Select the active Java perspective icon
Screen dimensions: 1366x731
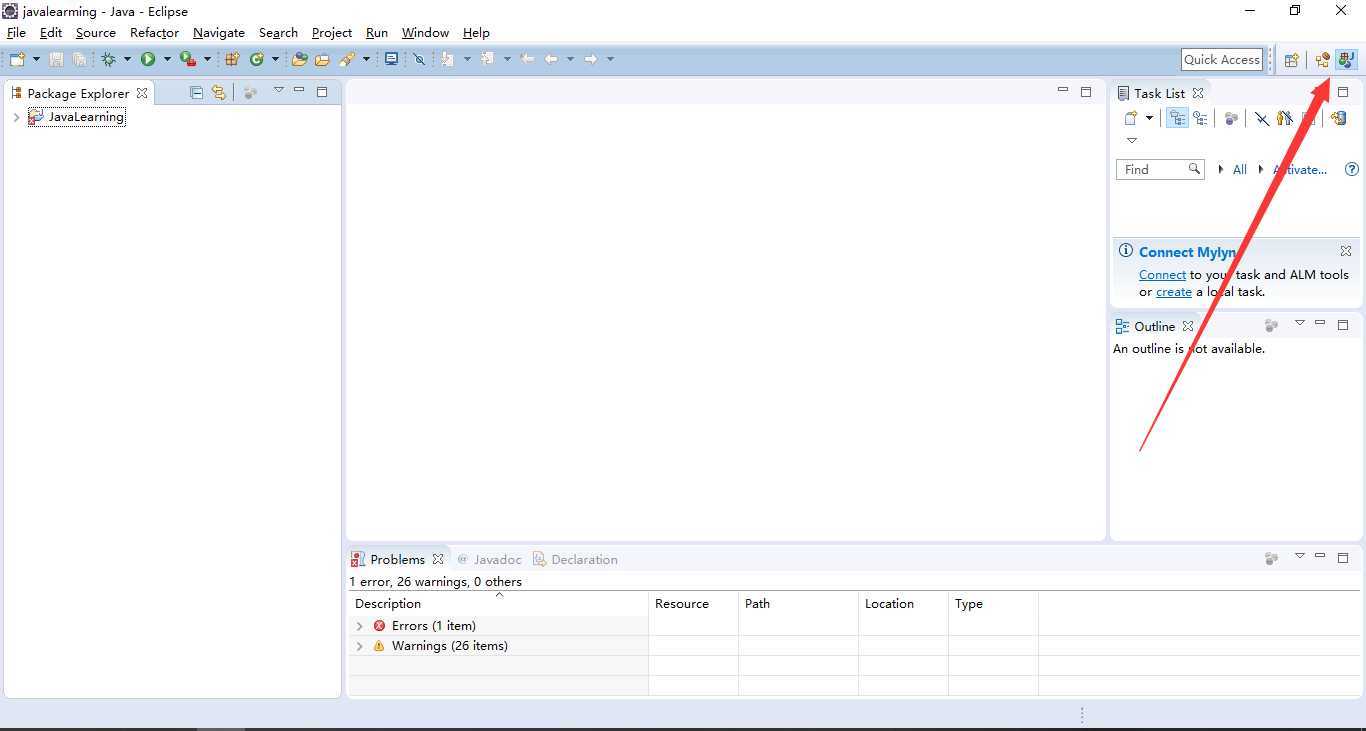[1346, 60]
